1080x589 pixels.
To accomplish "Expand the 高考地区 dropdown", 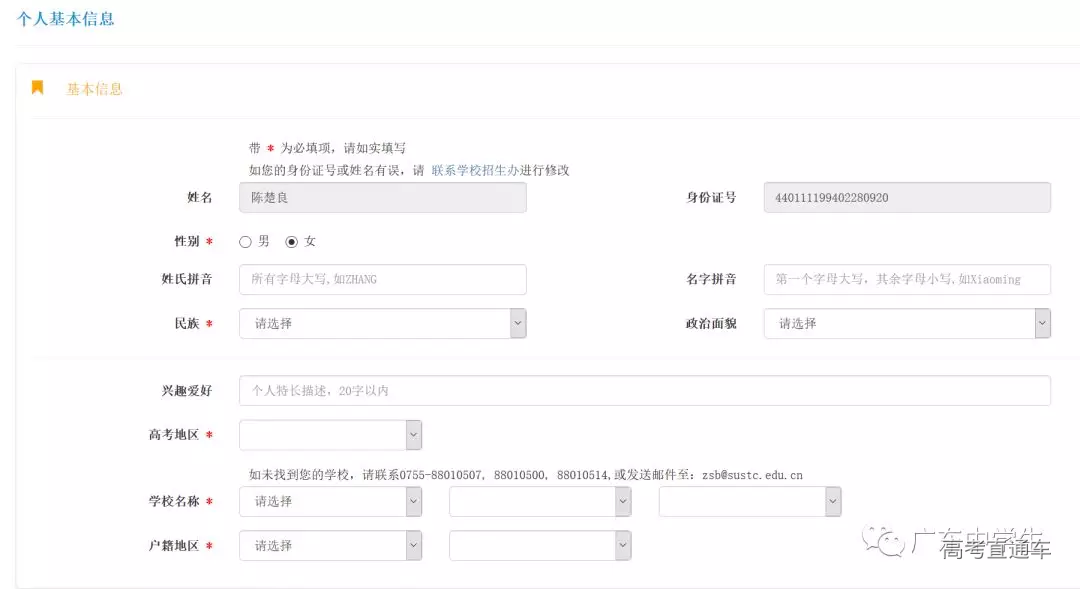I will (x=330, y=435).
